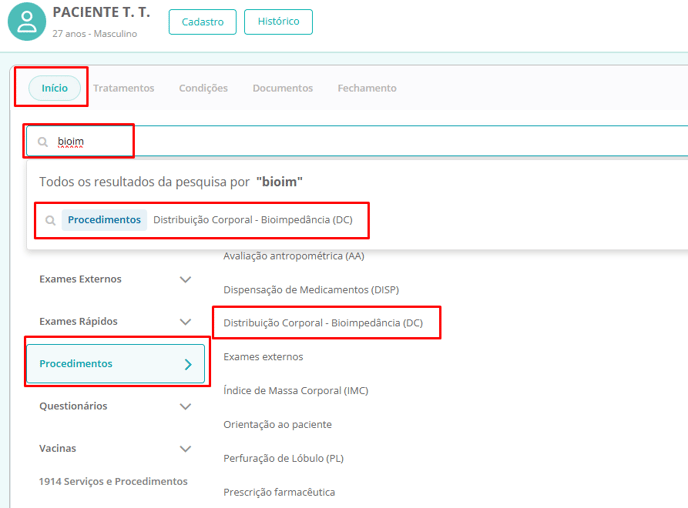
Task: Switch to the Tratamentos tab
Action: coord(124,88)
